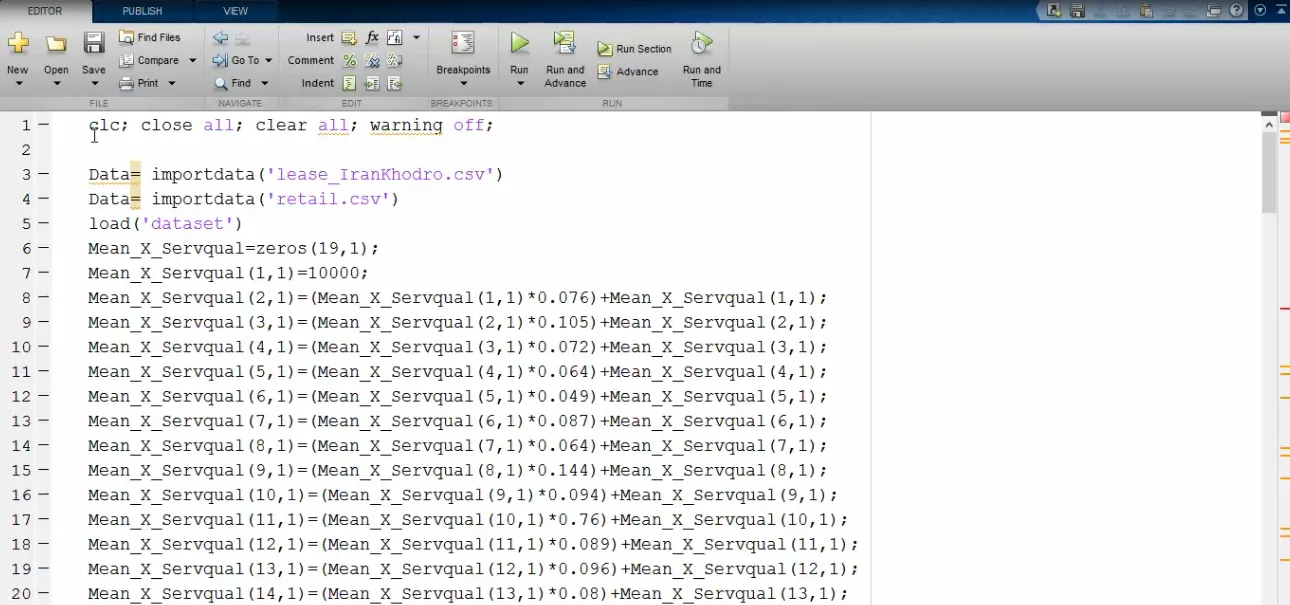The image size is (1290, 605).
Task: Set breakpoint at line 3 dash
Action: point(43,174)
